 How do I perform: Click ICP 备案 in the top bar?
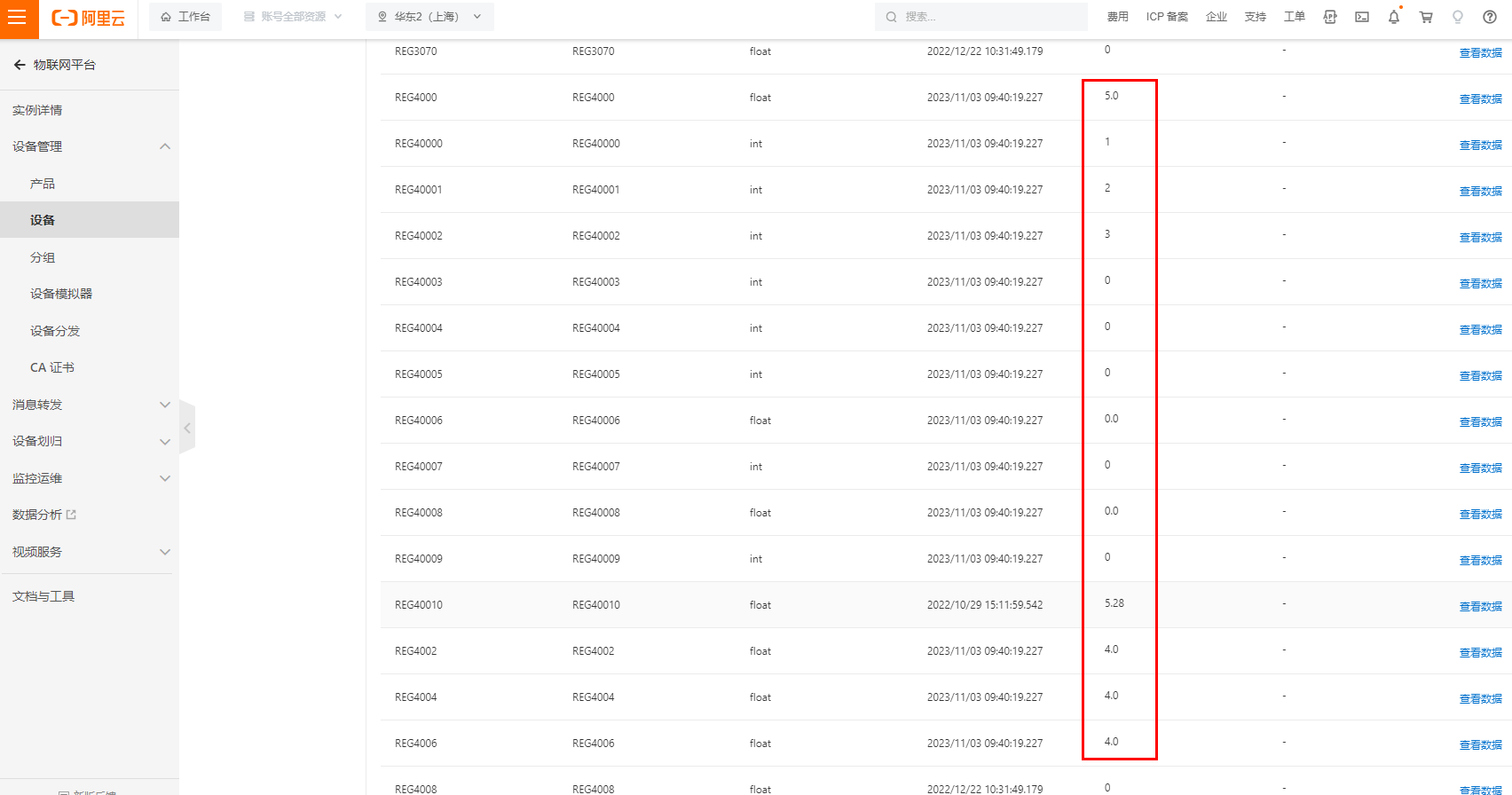pyautogui.click(x=1167, y=17)
